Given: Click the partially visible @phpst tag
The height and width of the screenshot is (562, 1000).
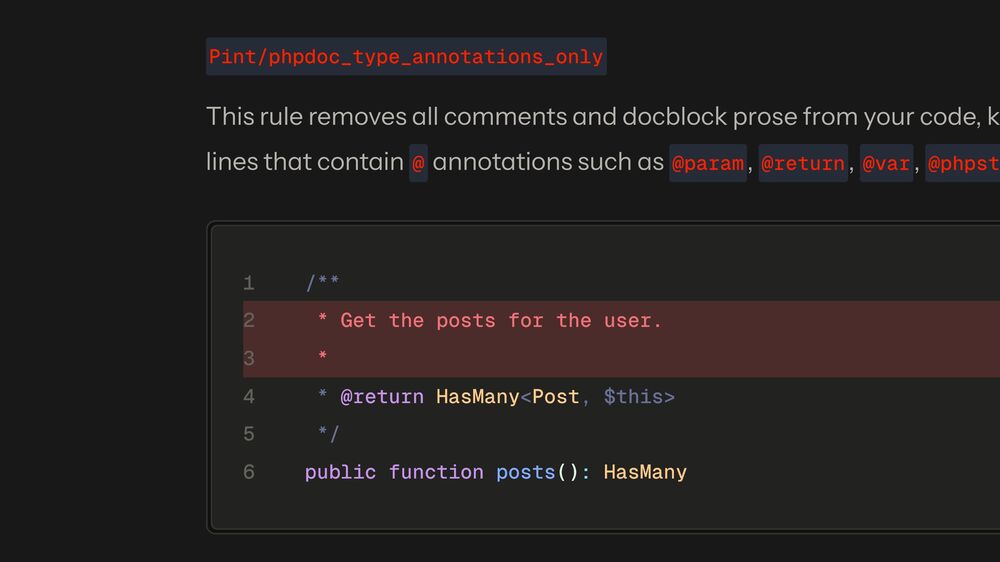Looking at the screenshot, I should pos(962,163).
